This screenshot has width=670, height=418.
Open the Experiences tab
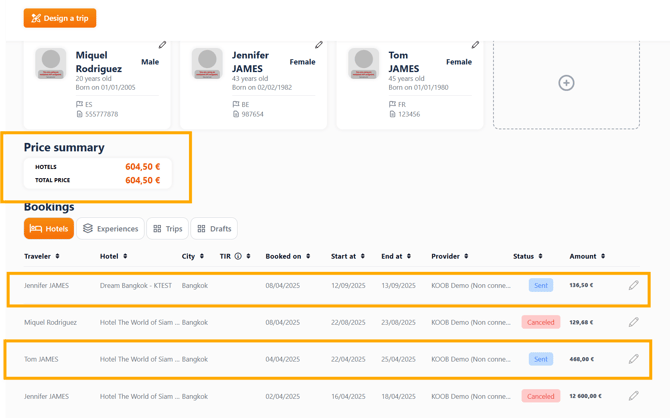pyautogui.click(x=111, y=229)
